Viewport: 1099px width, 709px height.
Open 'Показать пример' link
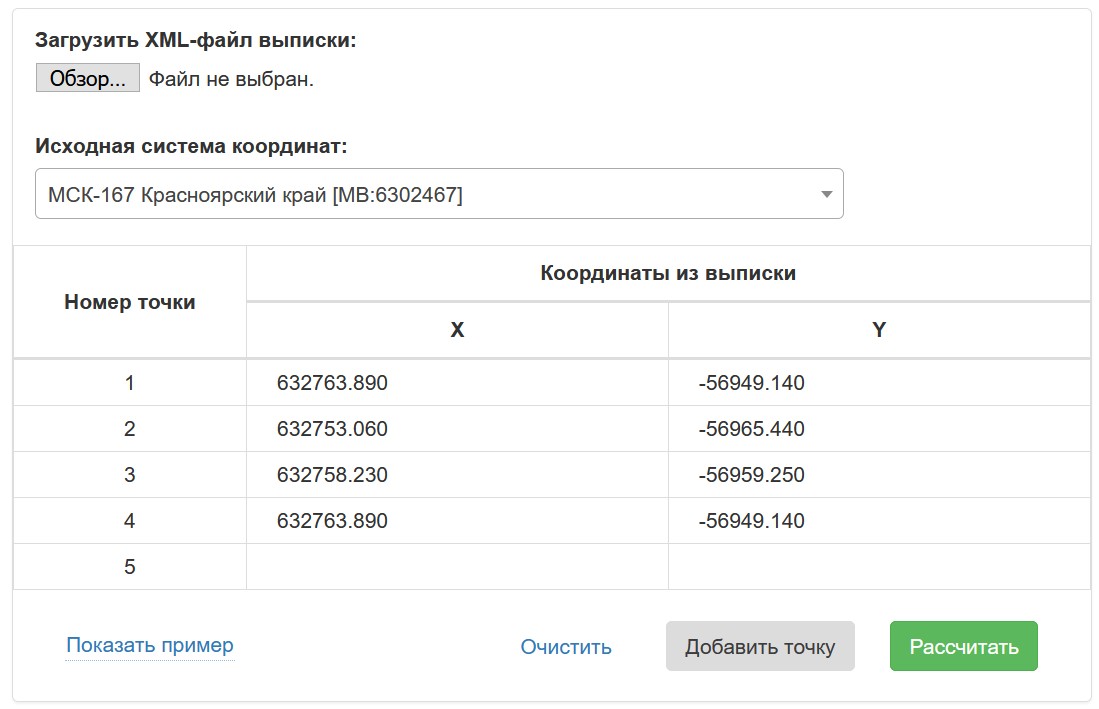149,645
